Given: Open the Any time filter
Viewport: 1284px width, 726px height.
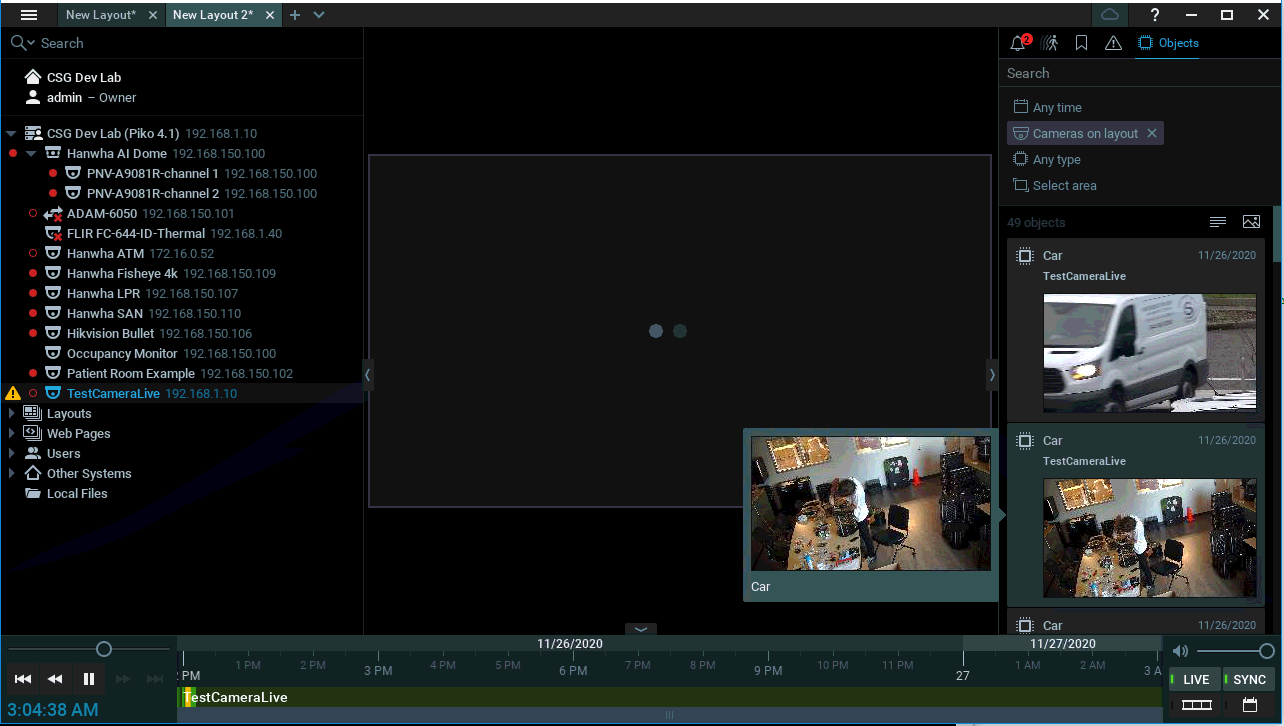Looking at the screenshot, I should pyautogui.click(x=1048, y=107).
